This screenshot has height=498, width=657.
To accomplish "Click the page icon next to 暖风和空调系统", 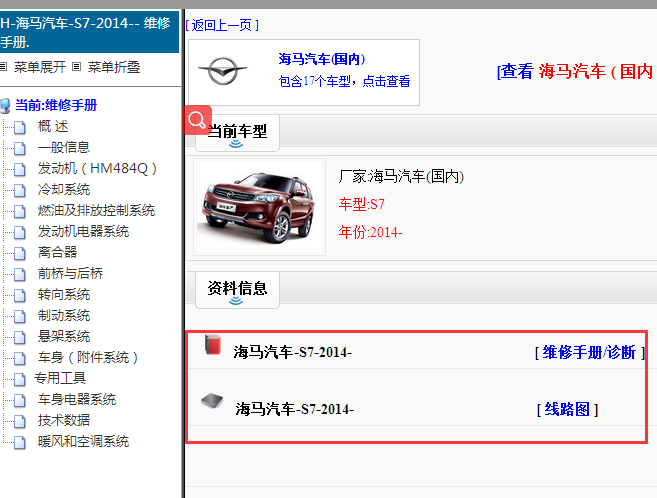I will point(19,442).
